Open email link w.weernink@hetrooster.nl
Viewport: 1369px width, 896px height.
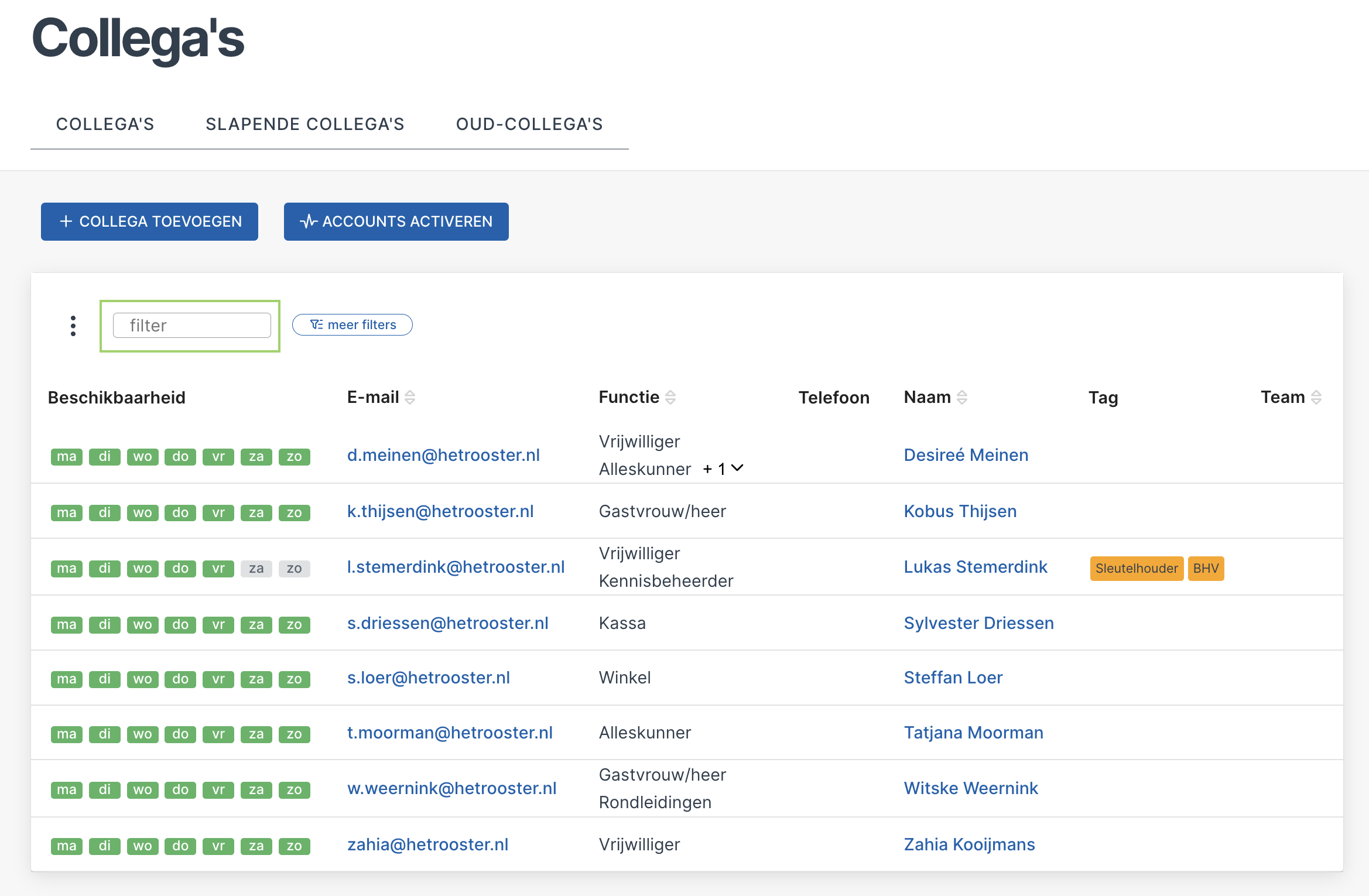451,788
